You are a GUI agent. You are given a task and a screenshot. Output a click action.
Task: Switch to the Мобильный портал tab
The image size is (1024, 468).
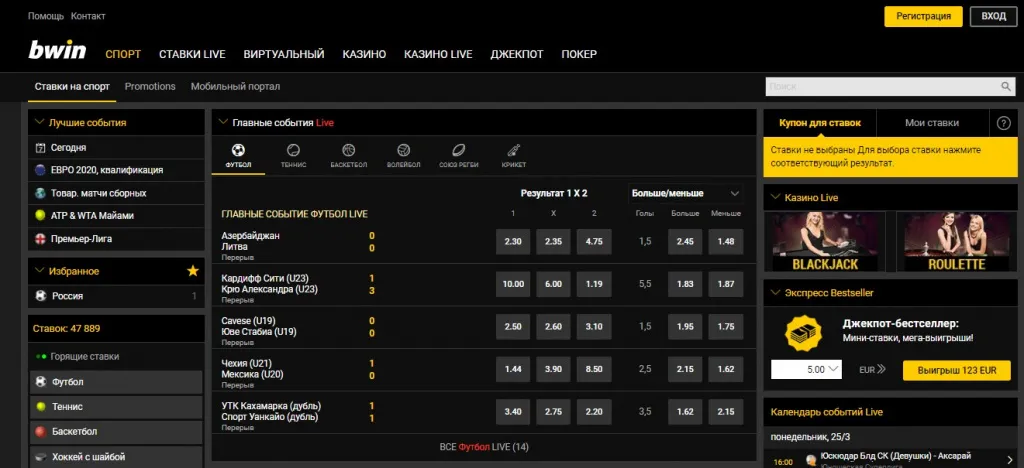click(x=235, y=86)
